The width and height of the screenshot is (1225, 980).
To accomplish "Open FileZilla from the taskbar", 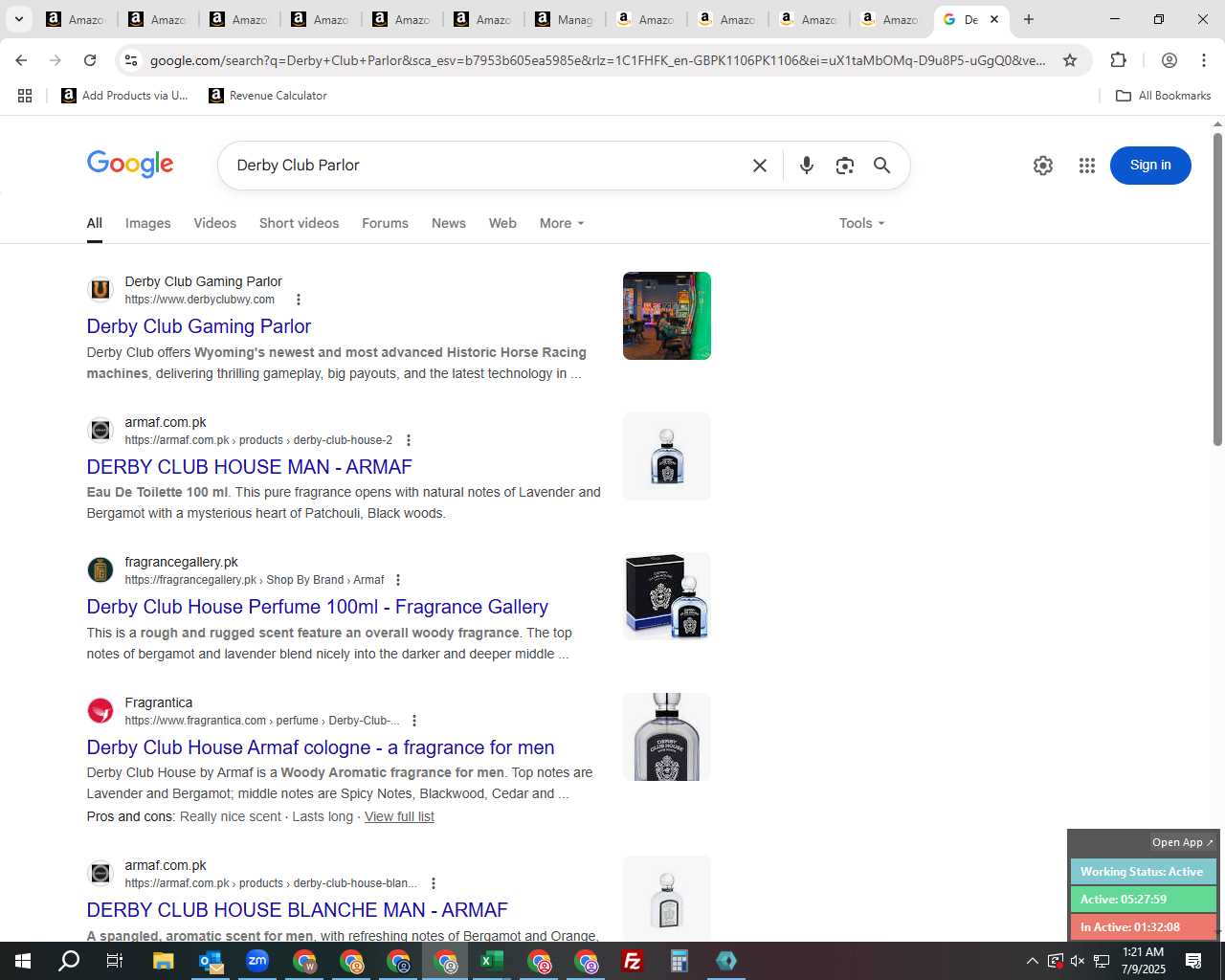I will coord(633,961).
